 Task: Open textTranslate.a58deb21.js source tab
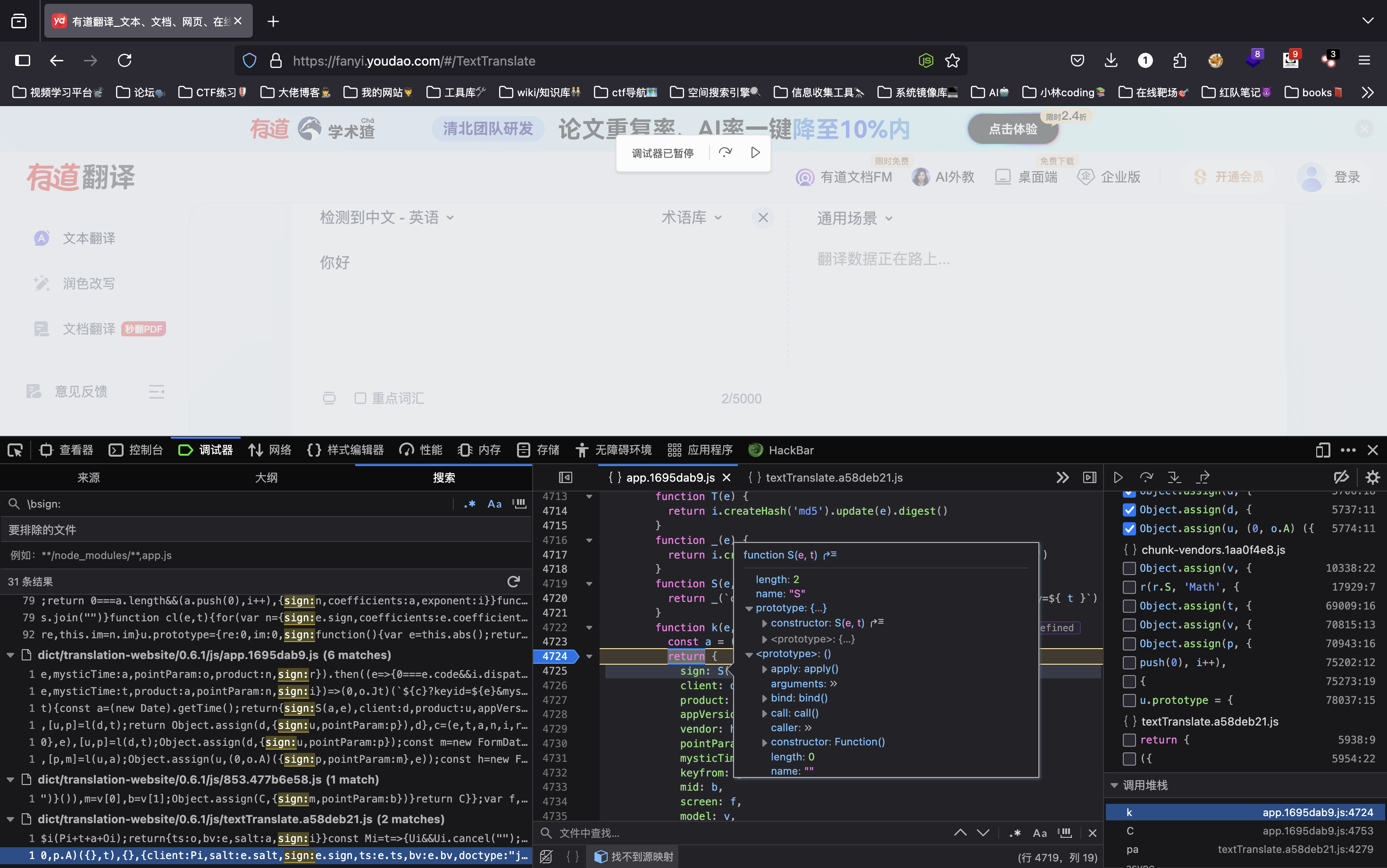tap(834, 477)
